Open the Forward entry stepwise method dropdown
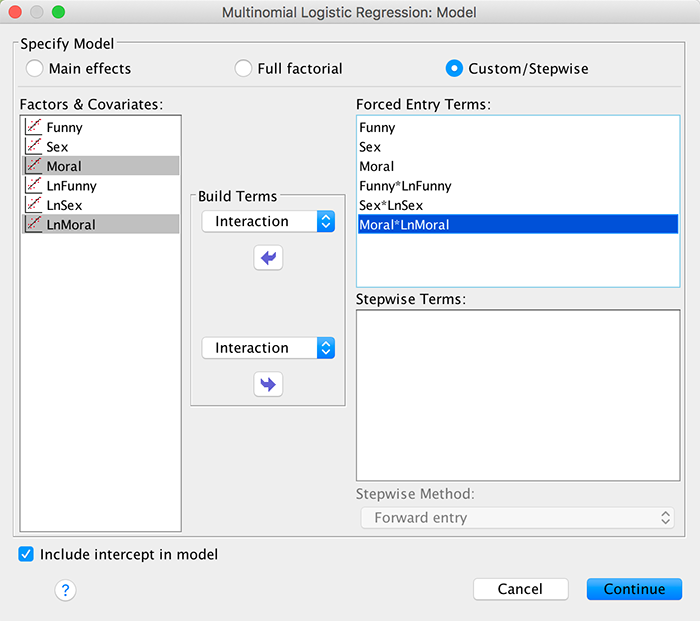The image size is (700, 621). pos(517,518)
